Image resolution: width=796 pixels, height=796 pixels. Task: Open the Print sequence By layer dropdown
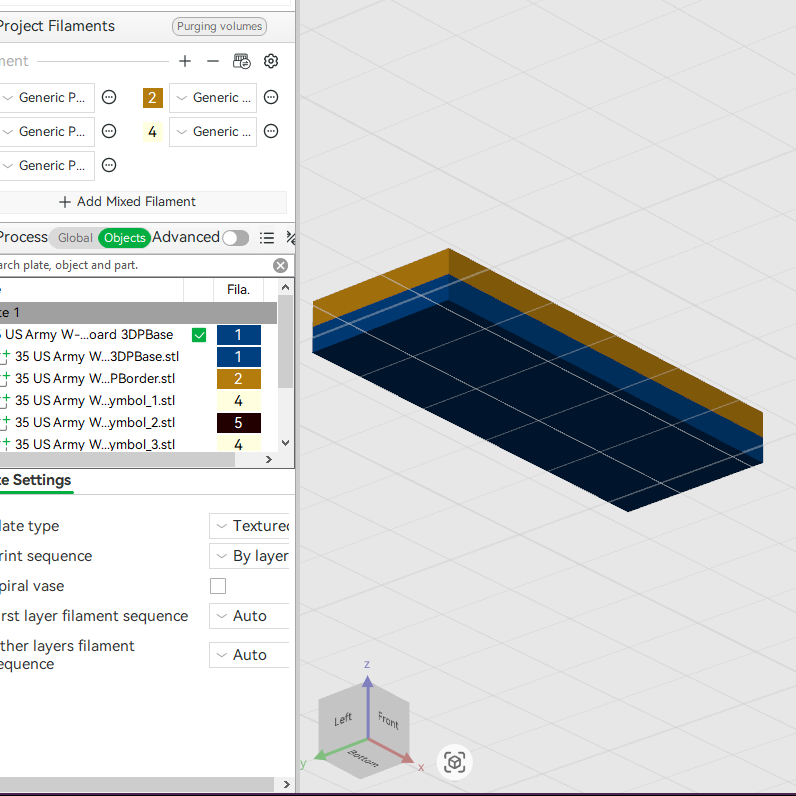(249, 556)
